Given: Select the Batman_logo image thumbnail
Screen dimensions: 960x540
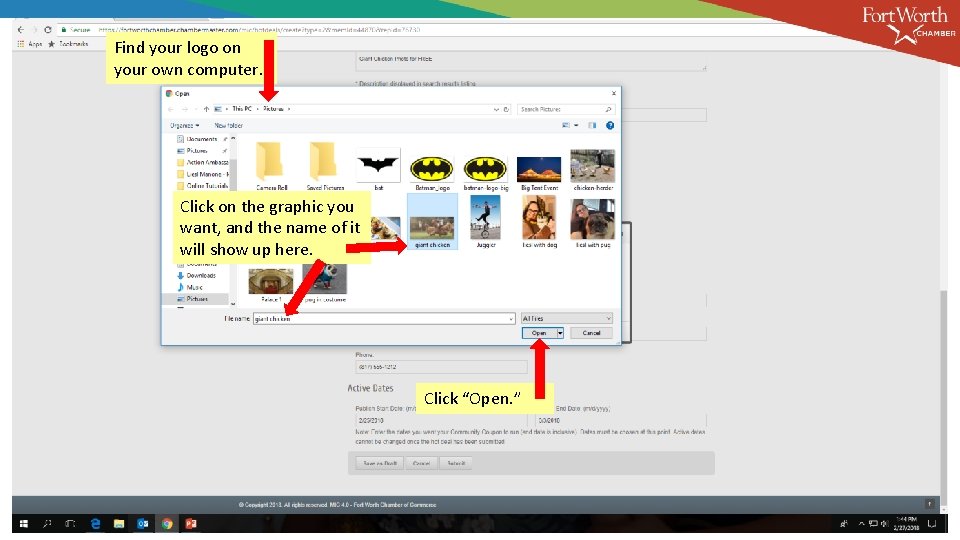Looking at the screenshot, I should pos(432,170).
